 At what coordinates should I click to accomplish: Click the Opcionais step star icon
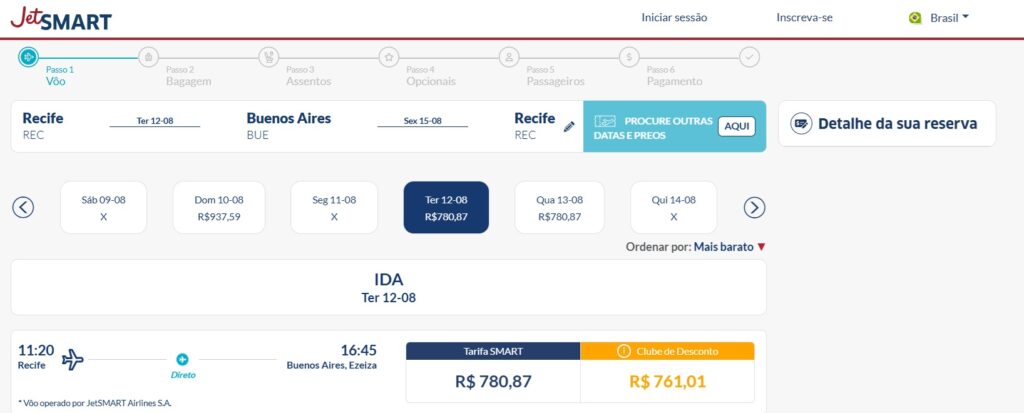[389, 56]
